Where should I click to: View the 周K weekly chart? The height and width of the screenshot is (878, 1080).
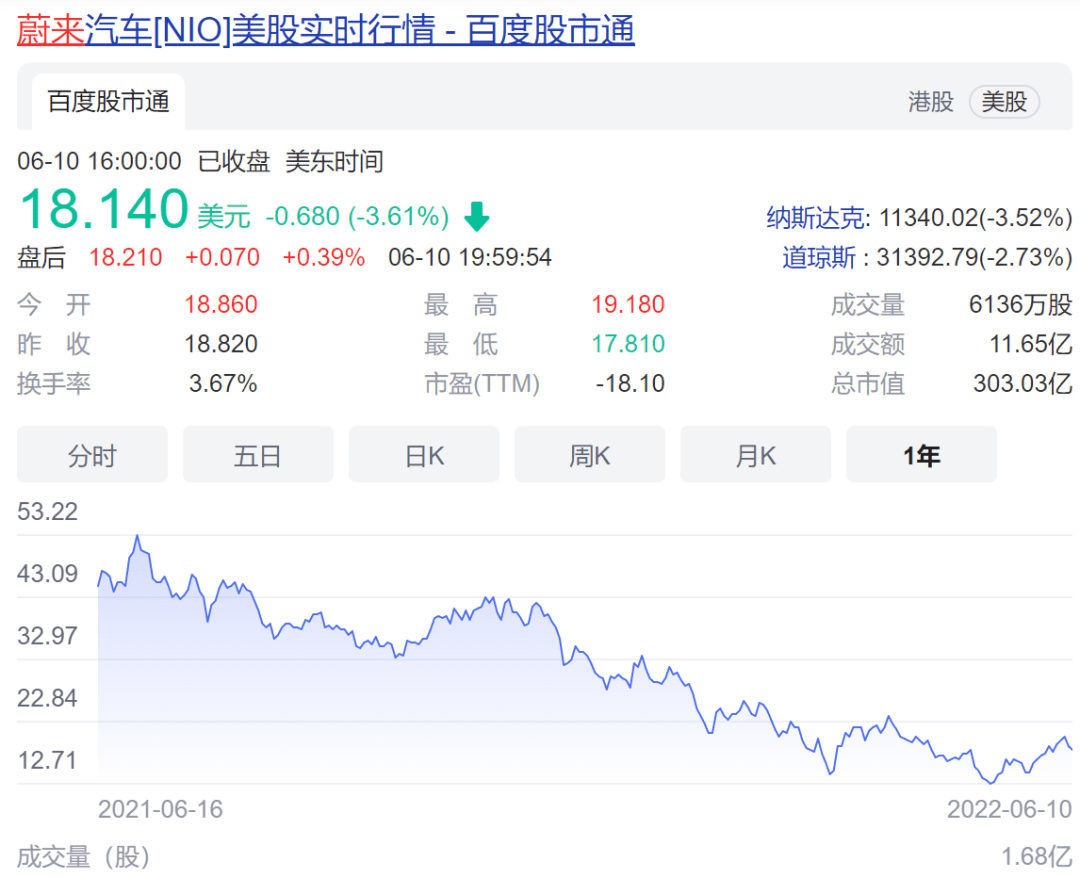589,454
